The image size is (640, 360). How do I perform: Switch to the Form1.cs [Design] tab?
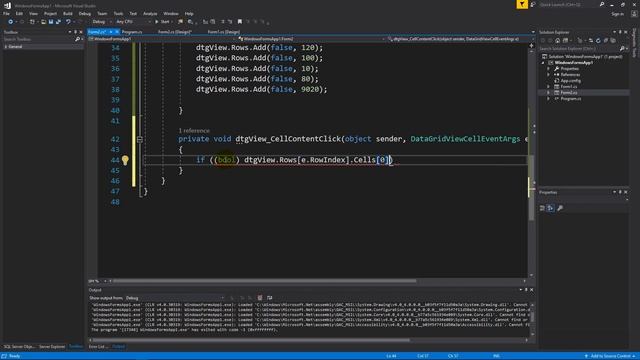click(x=224, y=31)
